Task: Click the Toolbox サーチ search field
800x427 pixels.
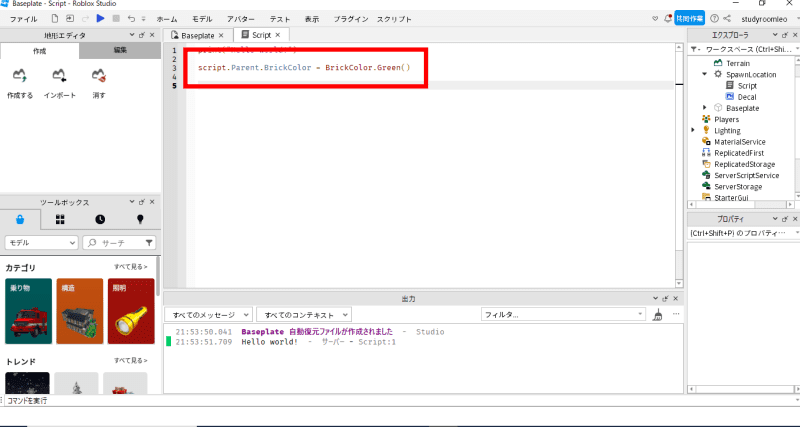Action: coord(118,242)
